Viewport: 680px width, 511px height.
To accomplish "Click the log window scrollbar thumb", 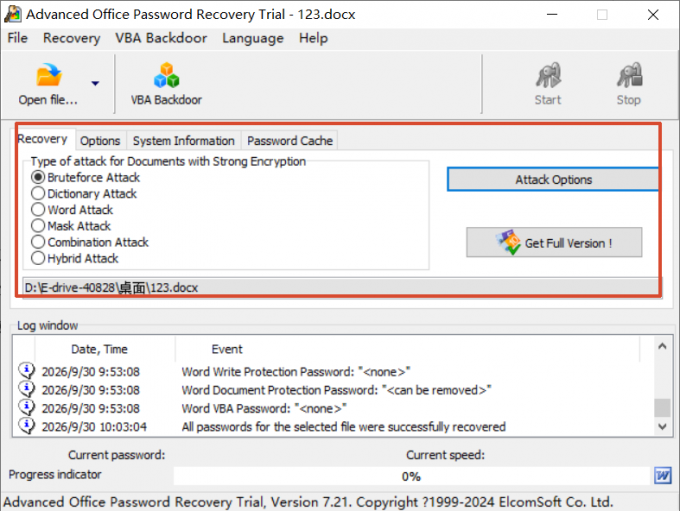I will point(662,408).
